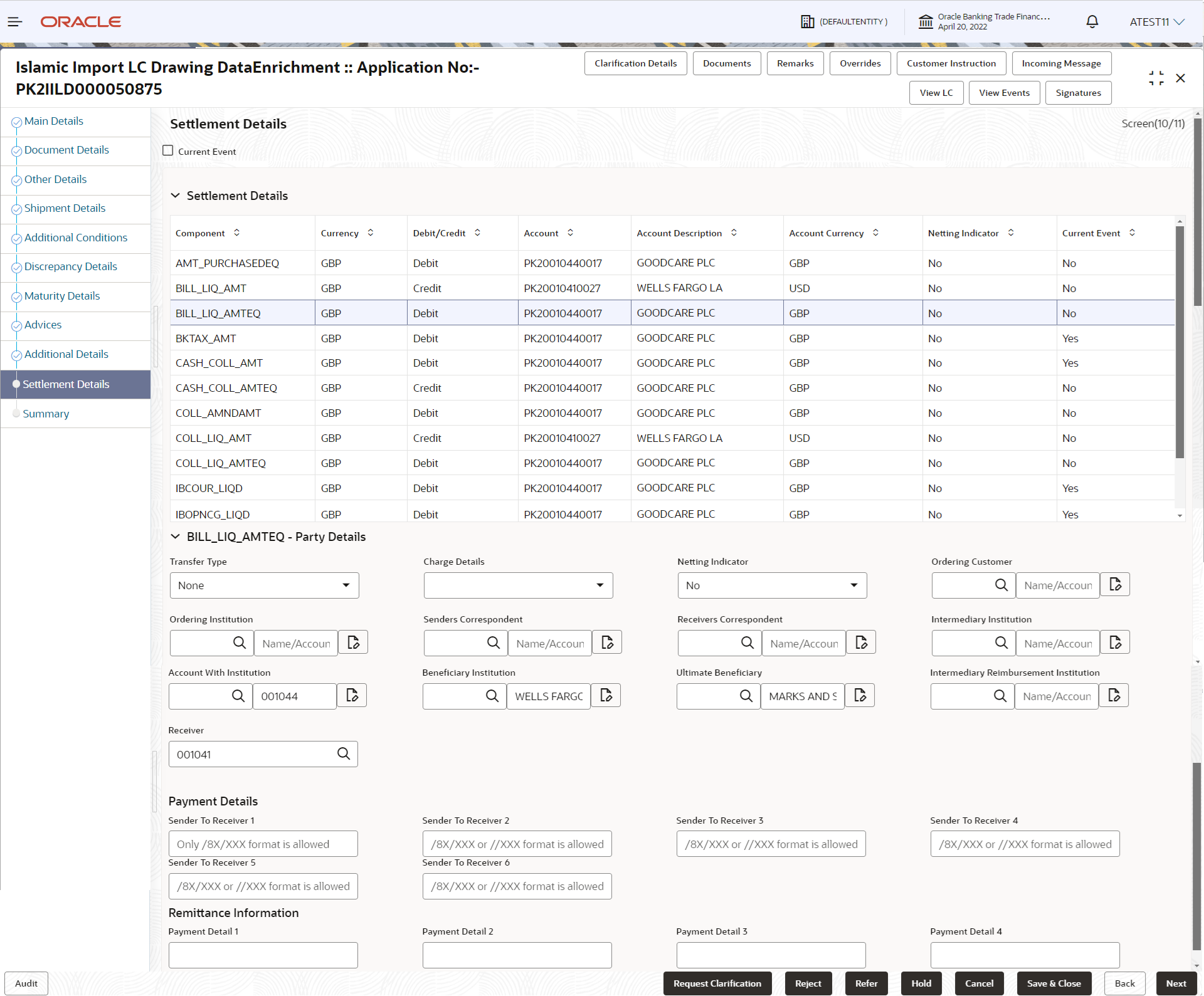Open the ATEST11 user menu

pos(1156,22)
